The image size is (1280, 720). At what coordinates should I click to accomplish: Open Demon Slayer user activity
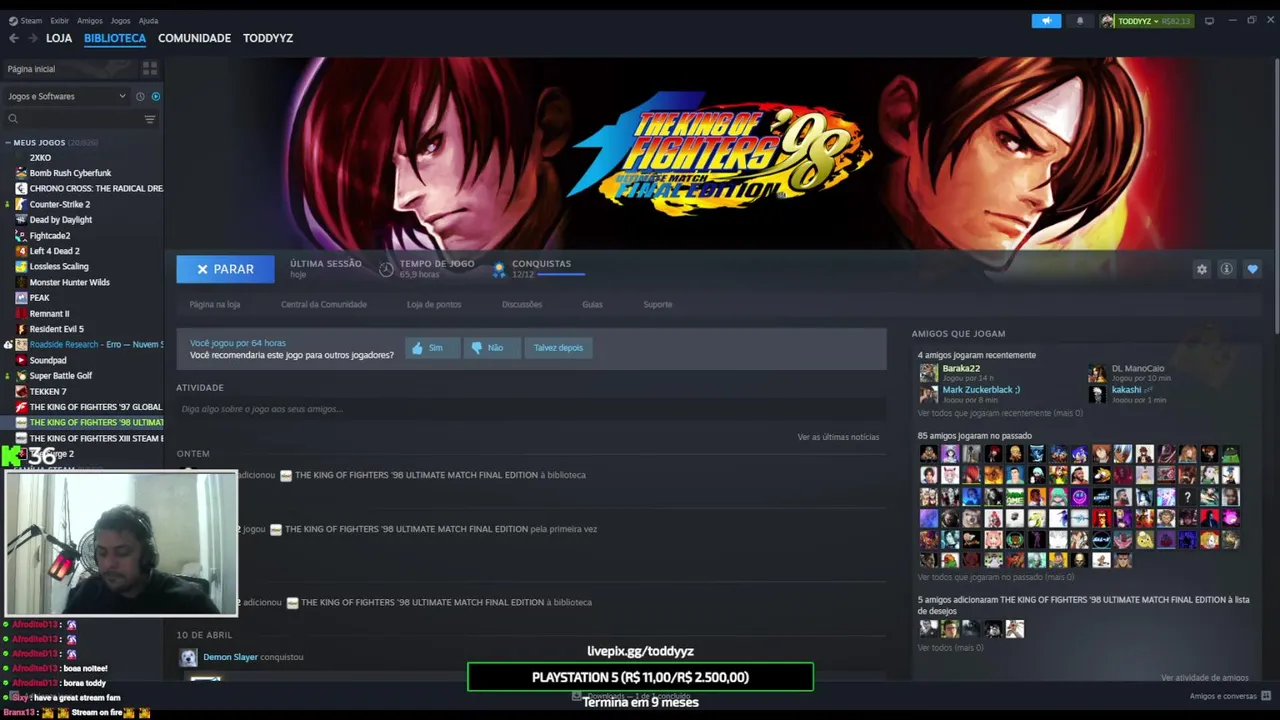point(230,657)
